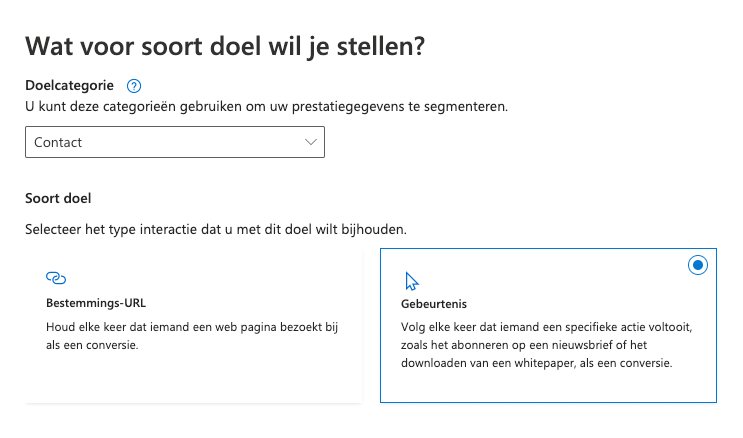Click the cursor pointer icon in Gebeurtenis card
The image size is (743, 438).
tap(410, 281)
